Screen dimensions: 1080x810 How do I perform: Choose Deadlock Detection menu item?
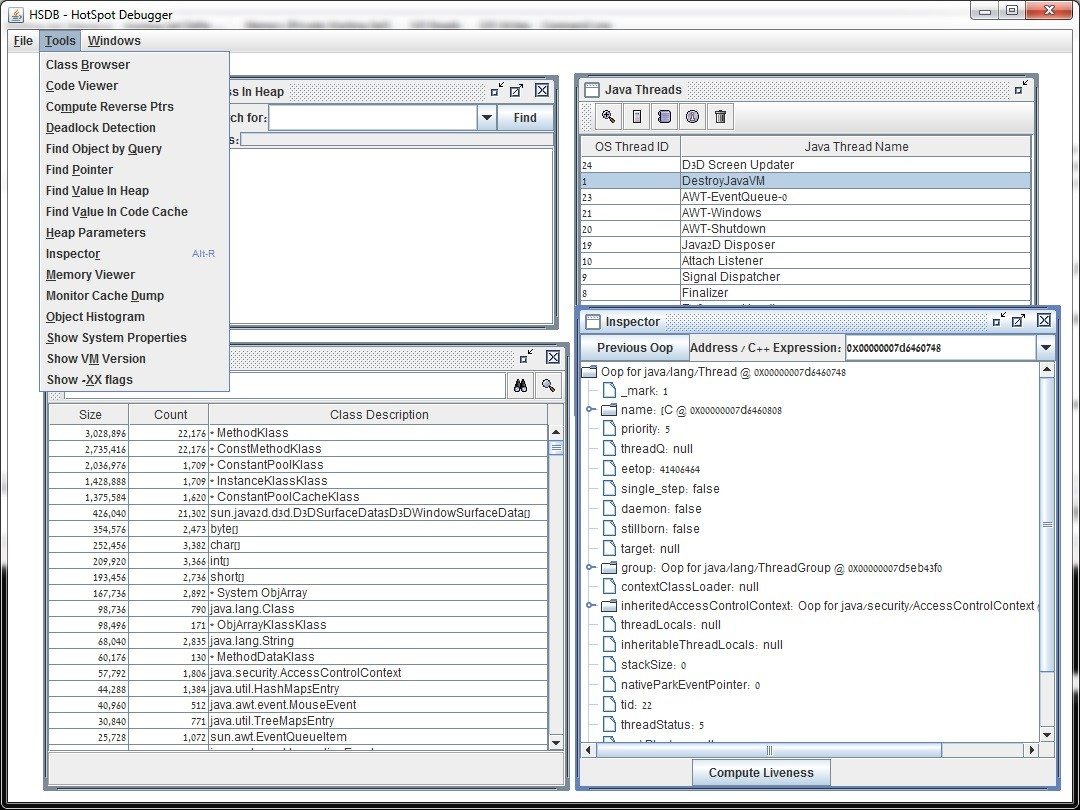click(x=134, y=127)
